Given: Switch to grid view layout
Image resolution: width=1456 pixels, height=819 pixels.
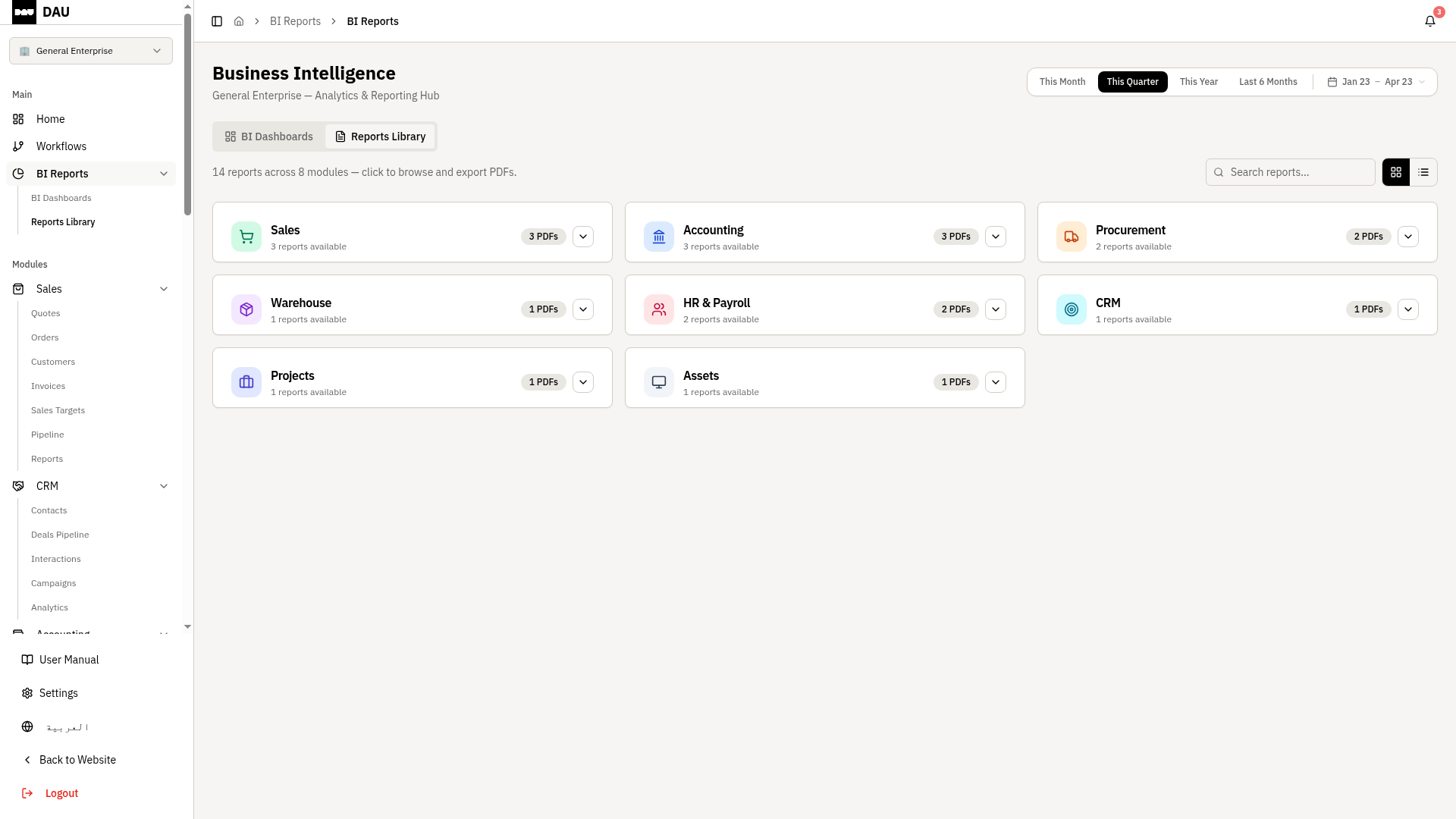Looking at the screenshot, I should click(x=1395, y=172).
